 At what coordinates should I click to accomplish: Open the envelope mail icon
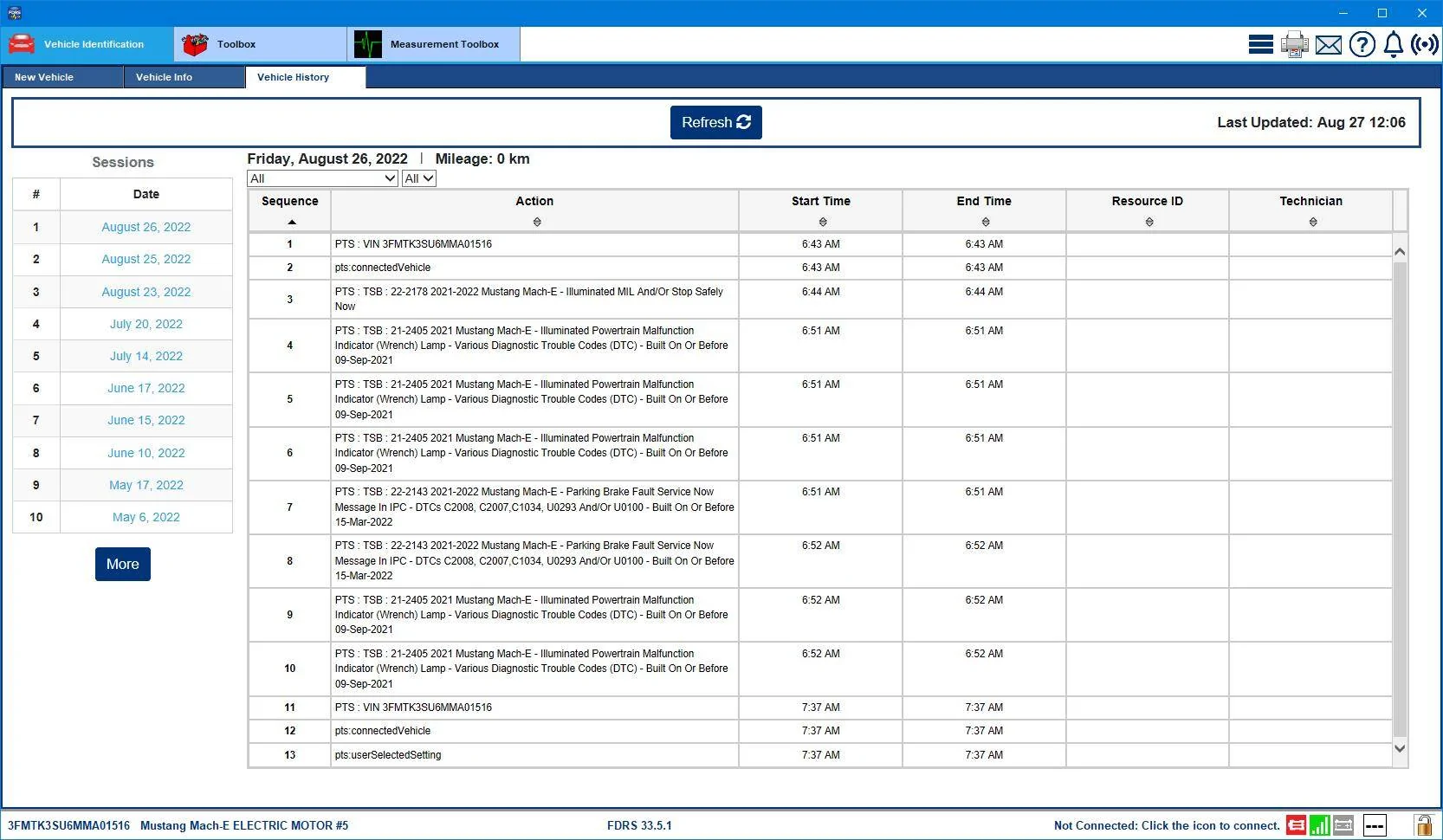pos(1328,45)
